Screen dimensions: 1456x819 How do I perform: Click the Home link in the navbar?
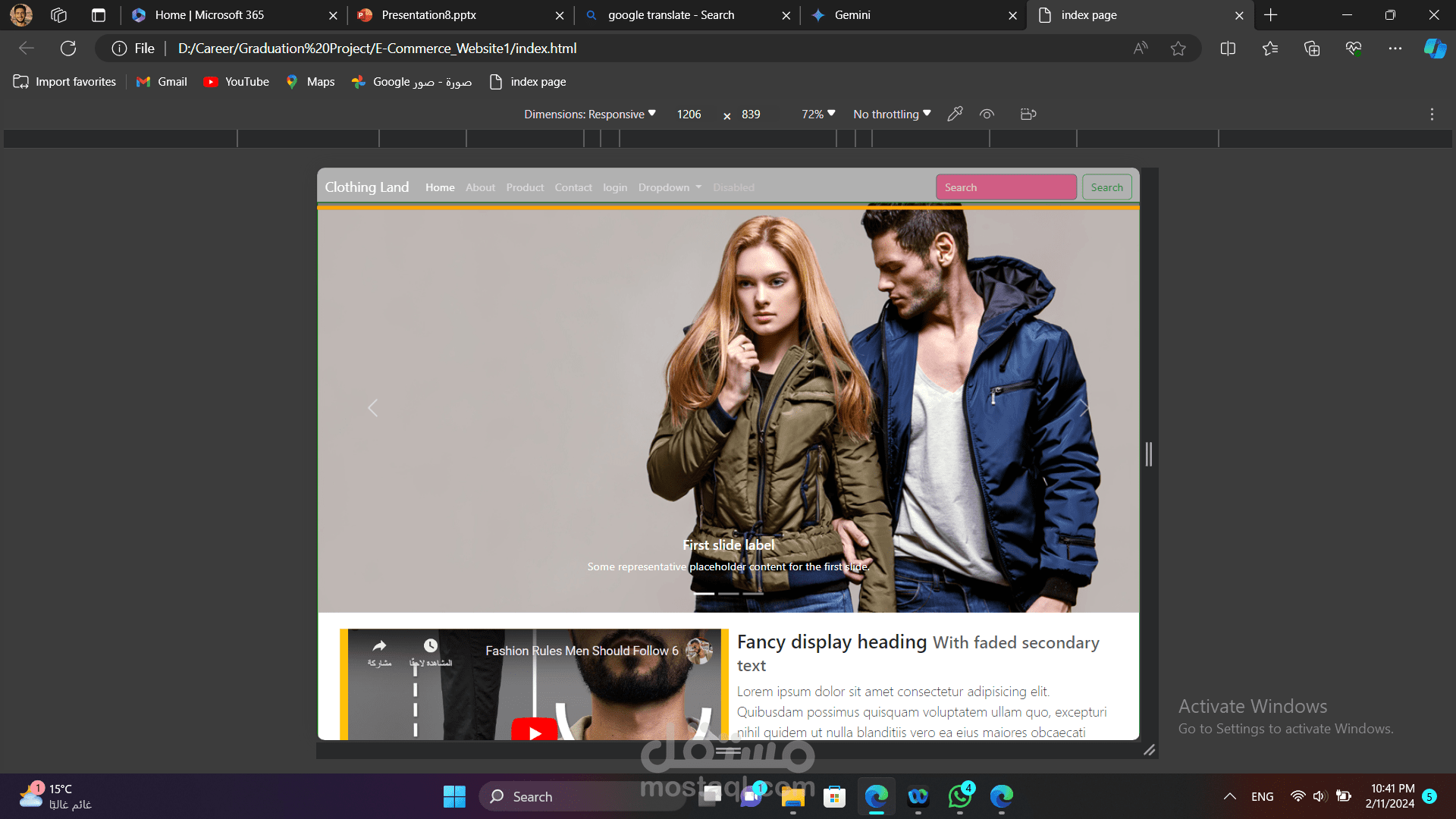pyautogui.click(x=440, y=187)
